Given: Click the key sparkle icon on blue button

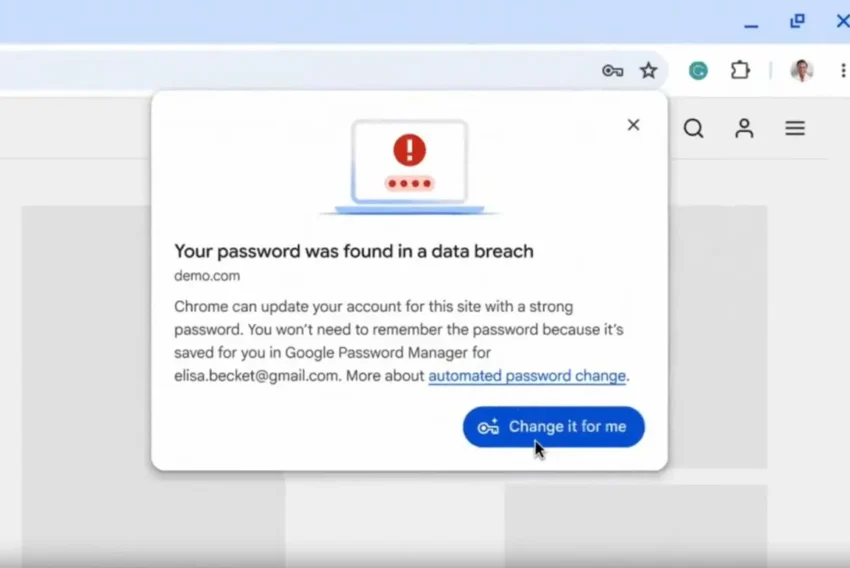Looking at the screenshot, I should tap(488, 427).
